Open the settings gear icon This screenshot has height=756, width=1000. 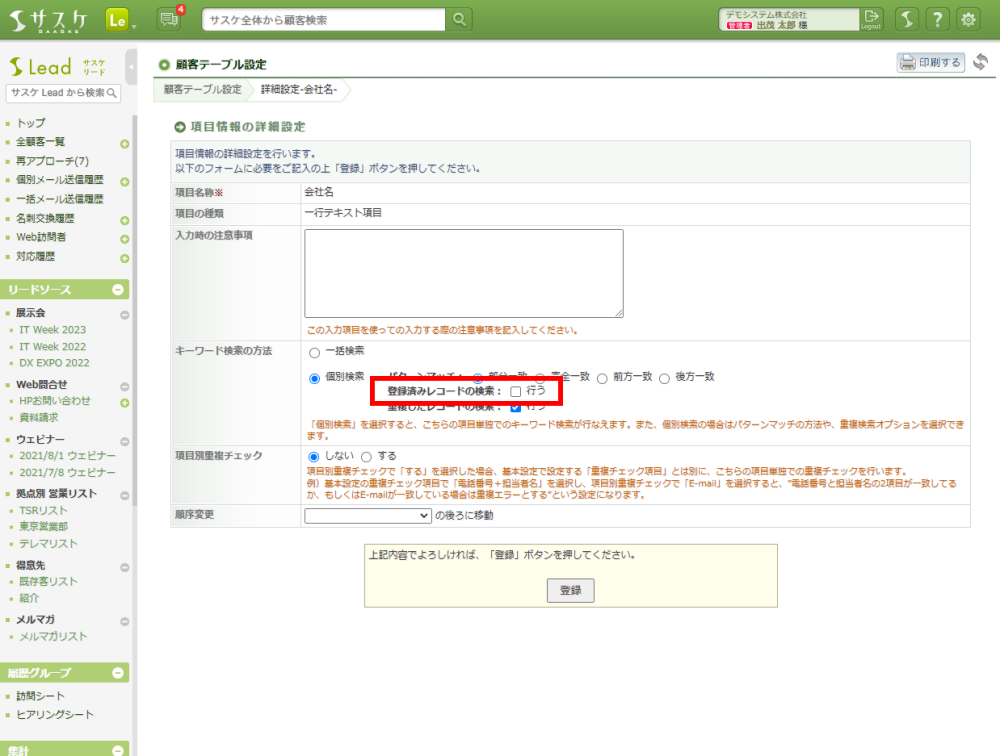coord(968,19)
